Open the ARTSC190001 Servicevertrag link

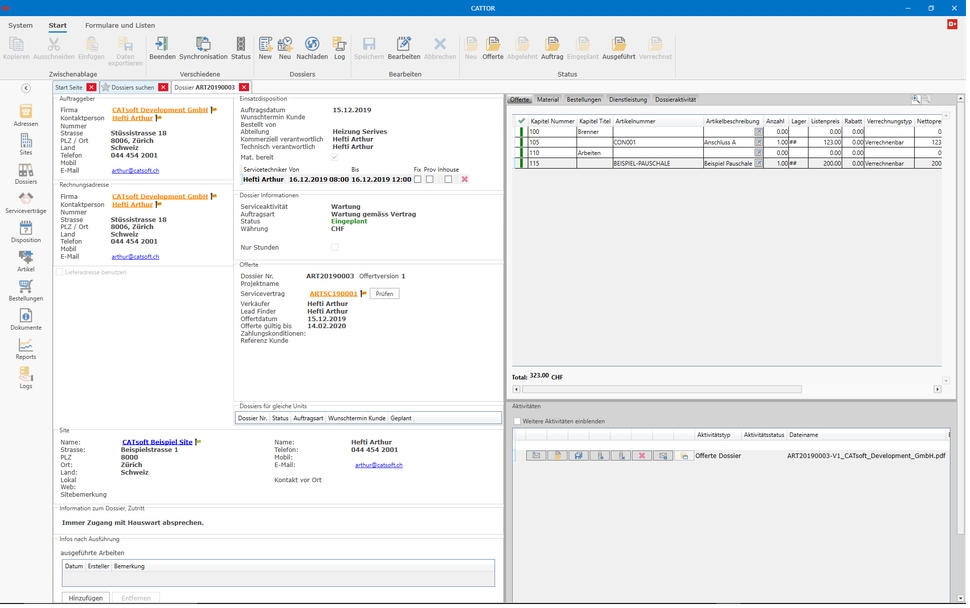point(333,294)
